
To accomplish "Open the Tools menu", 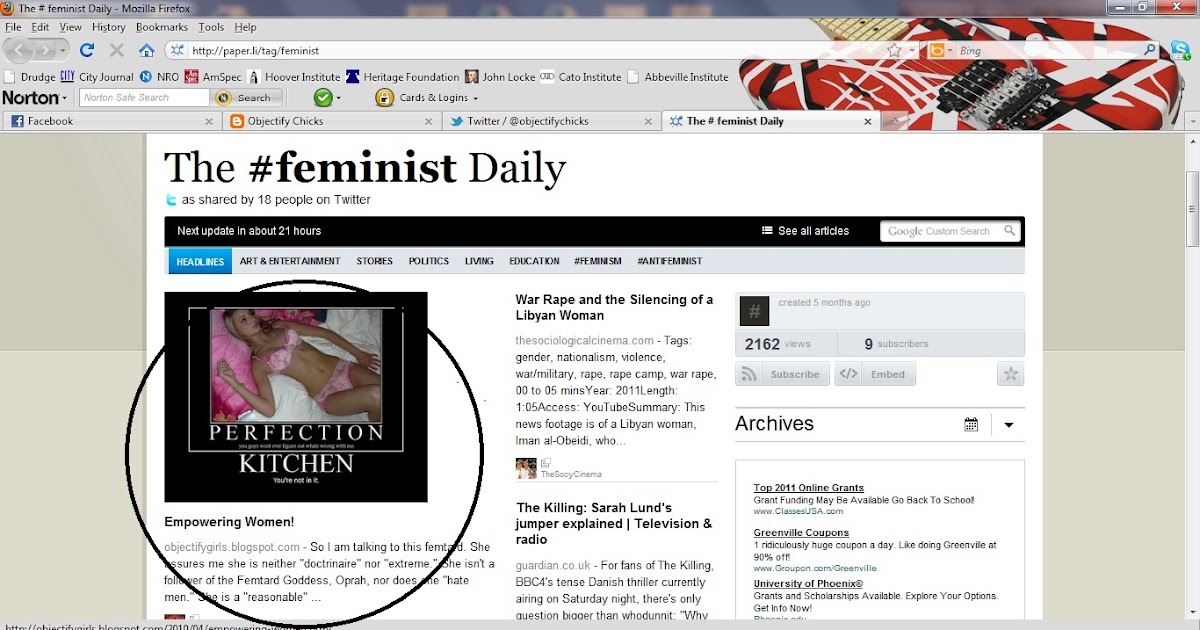I will tap(211, 27).
